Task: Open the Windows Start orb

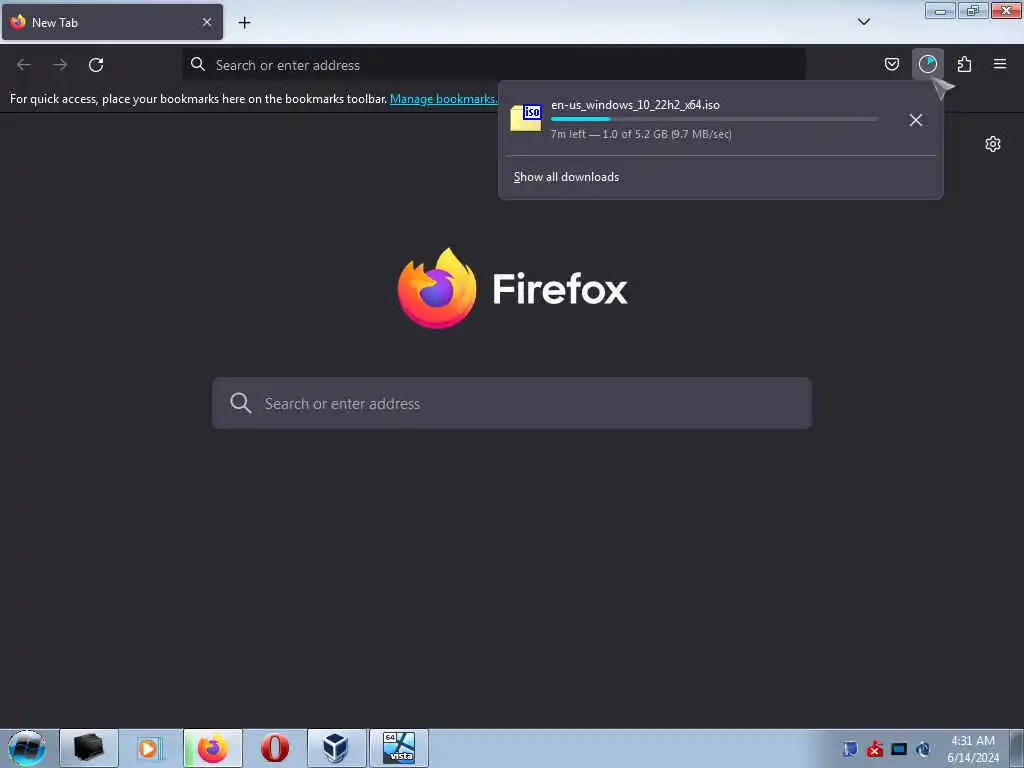Action: tap(27, 748)
